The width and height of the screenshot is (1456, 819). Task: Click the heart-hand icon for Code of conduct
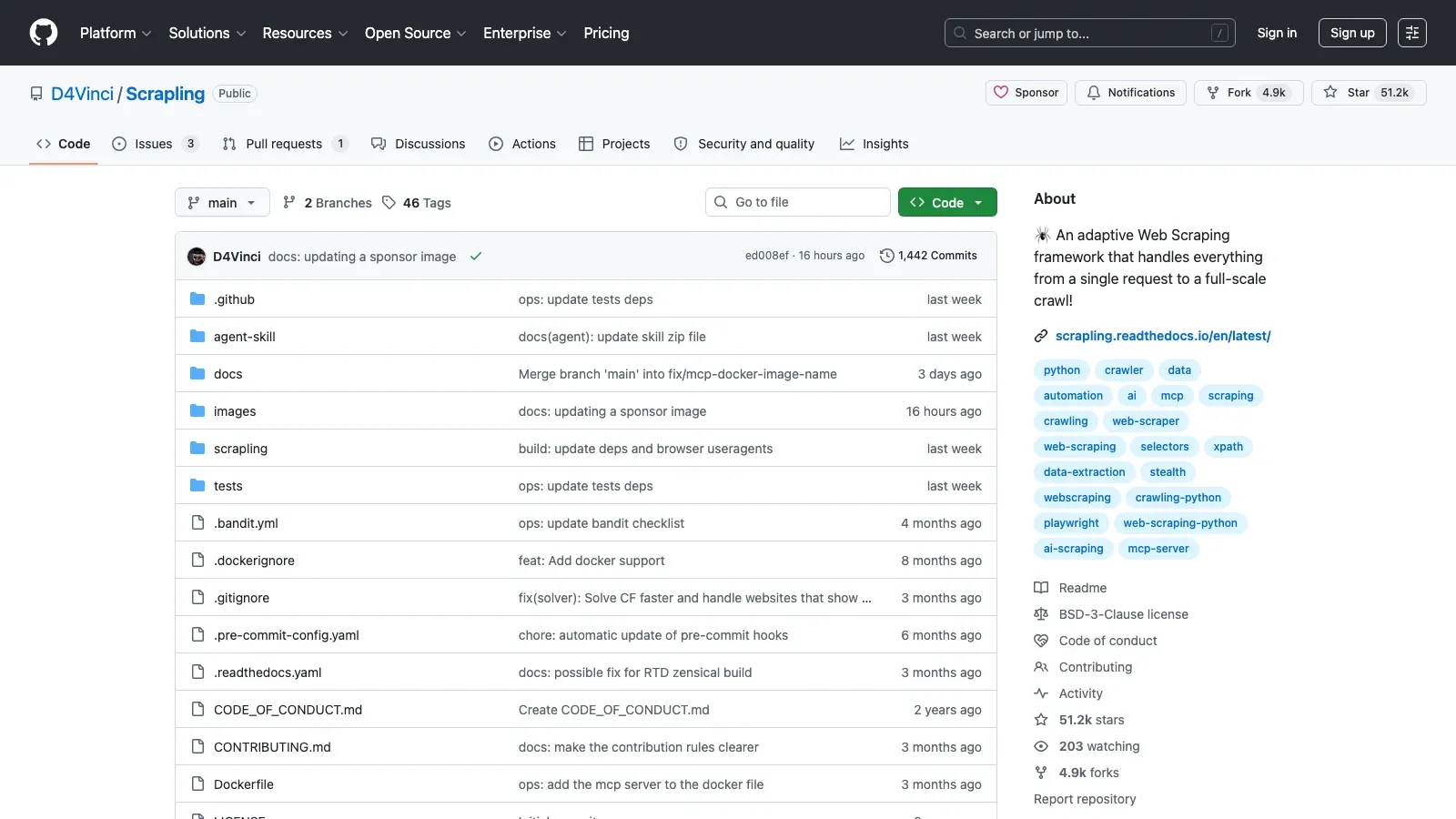(1041, 641)
